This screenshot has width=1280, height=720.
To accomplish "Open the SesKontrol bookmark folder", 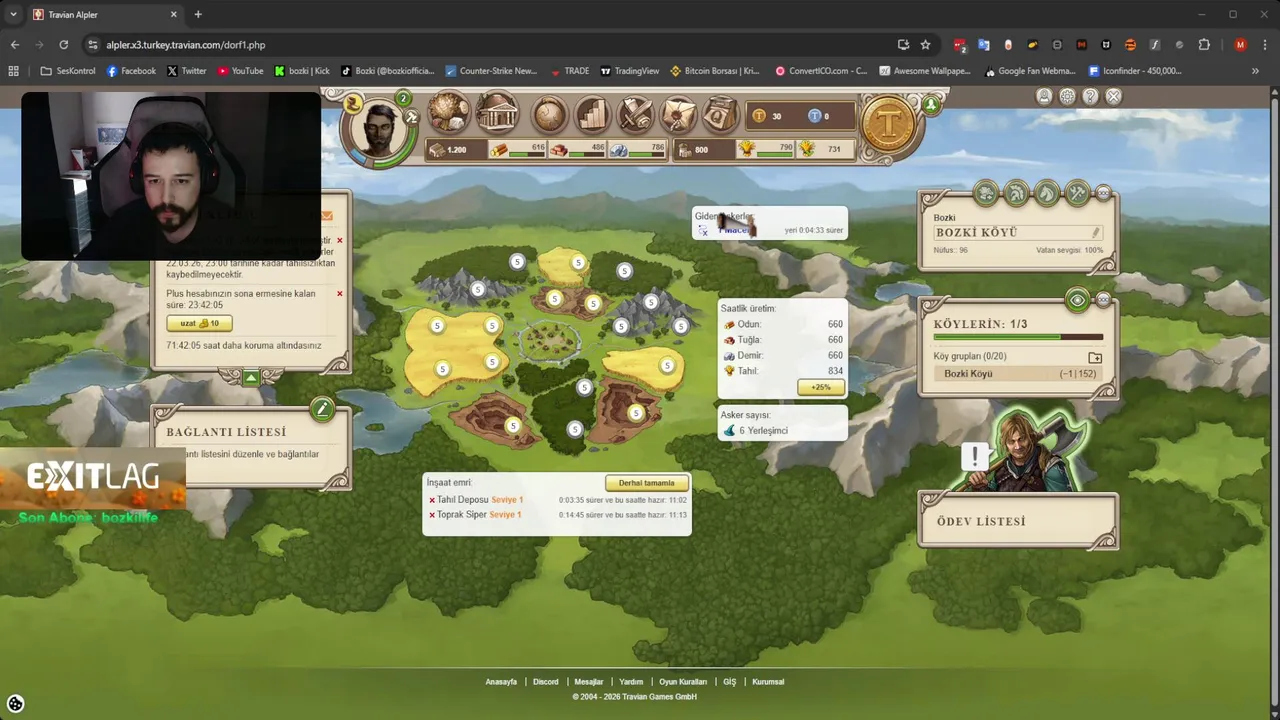I will point(68,71).
